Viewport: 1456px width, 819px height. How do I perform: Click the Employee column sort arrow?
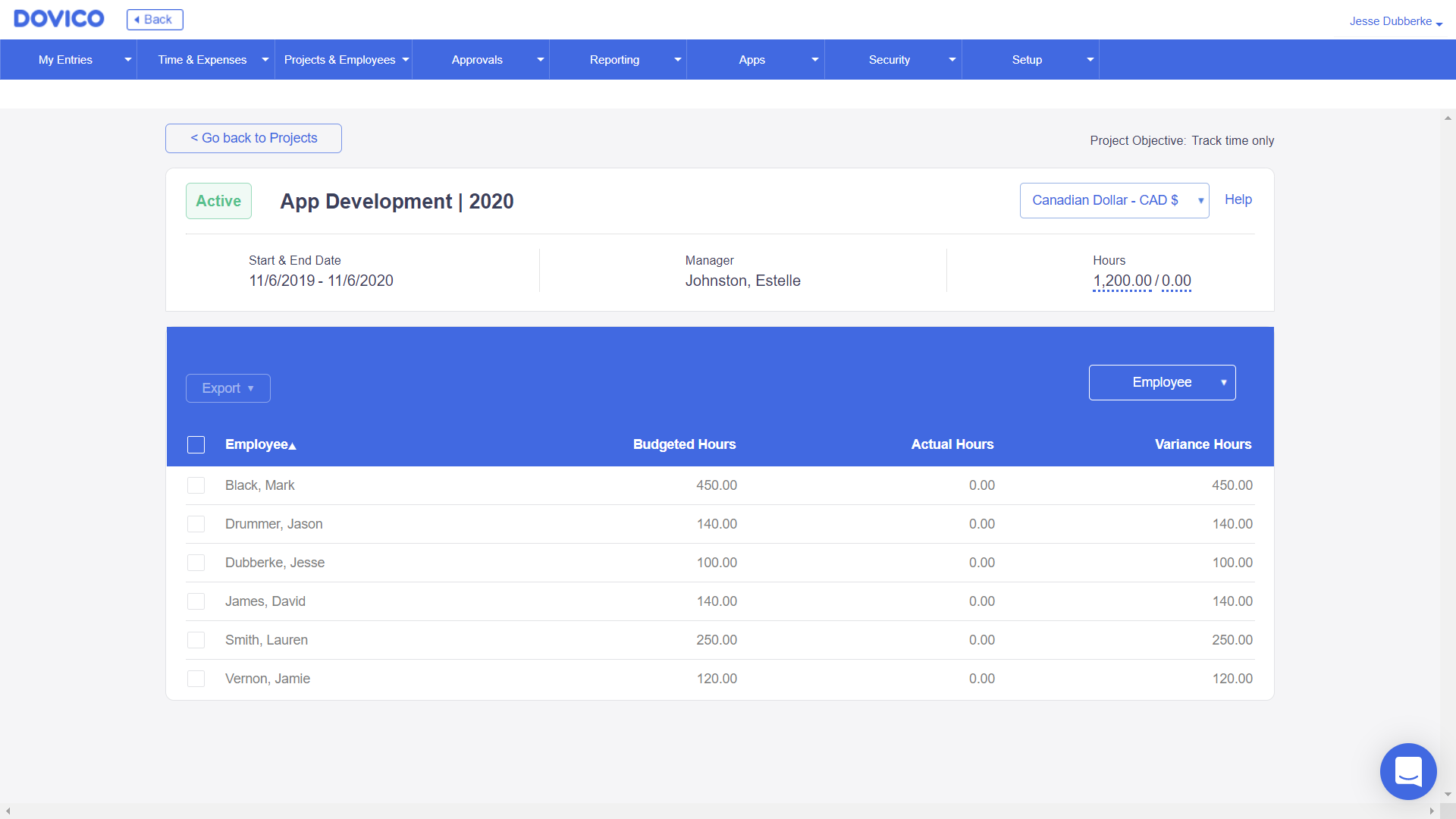pyautogui.click(x=293, y=446)
